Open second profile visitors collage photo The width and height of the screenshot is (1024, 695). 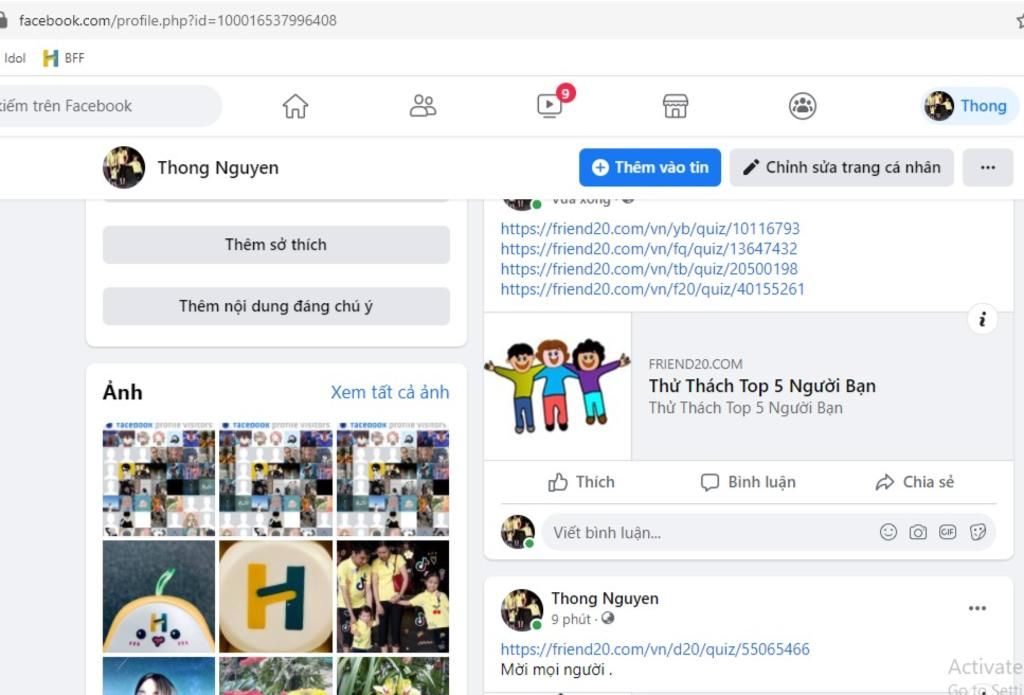pos(276,479)
